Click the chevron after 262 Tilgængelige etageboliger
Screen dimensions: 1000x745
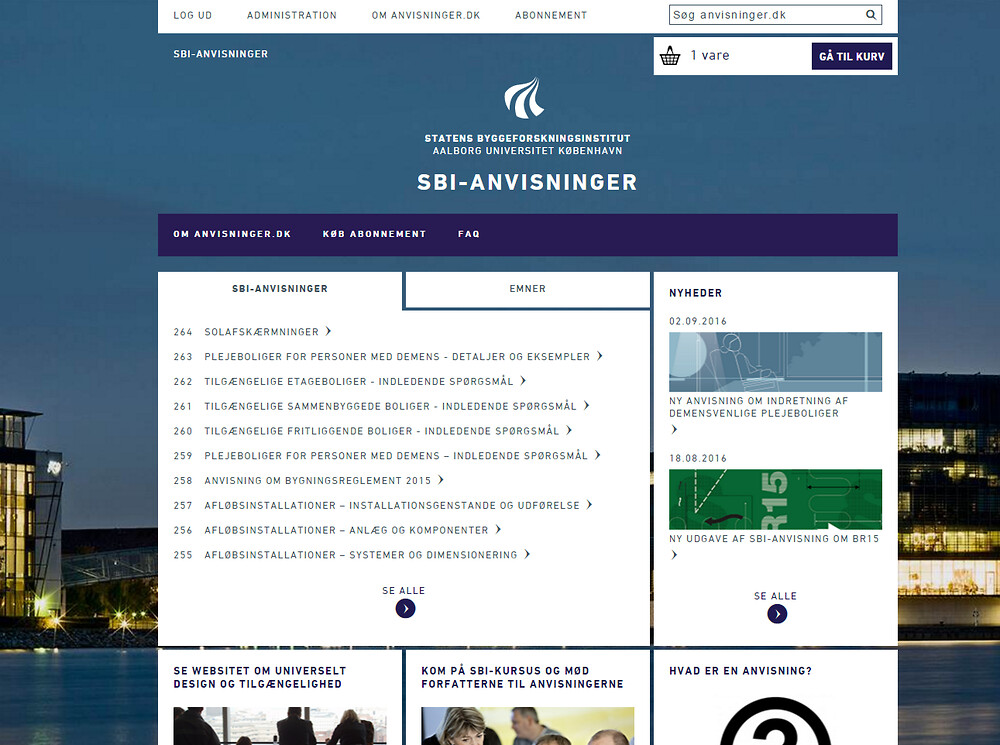click(x=523, y=381)
